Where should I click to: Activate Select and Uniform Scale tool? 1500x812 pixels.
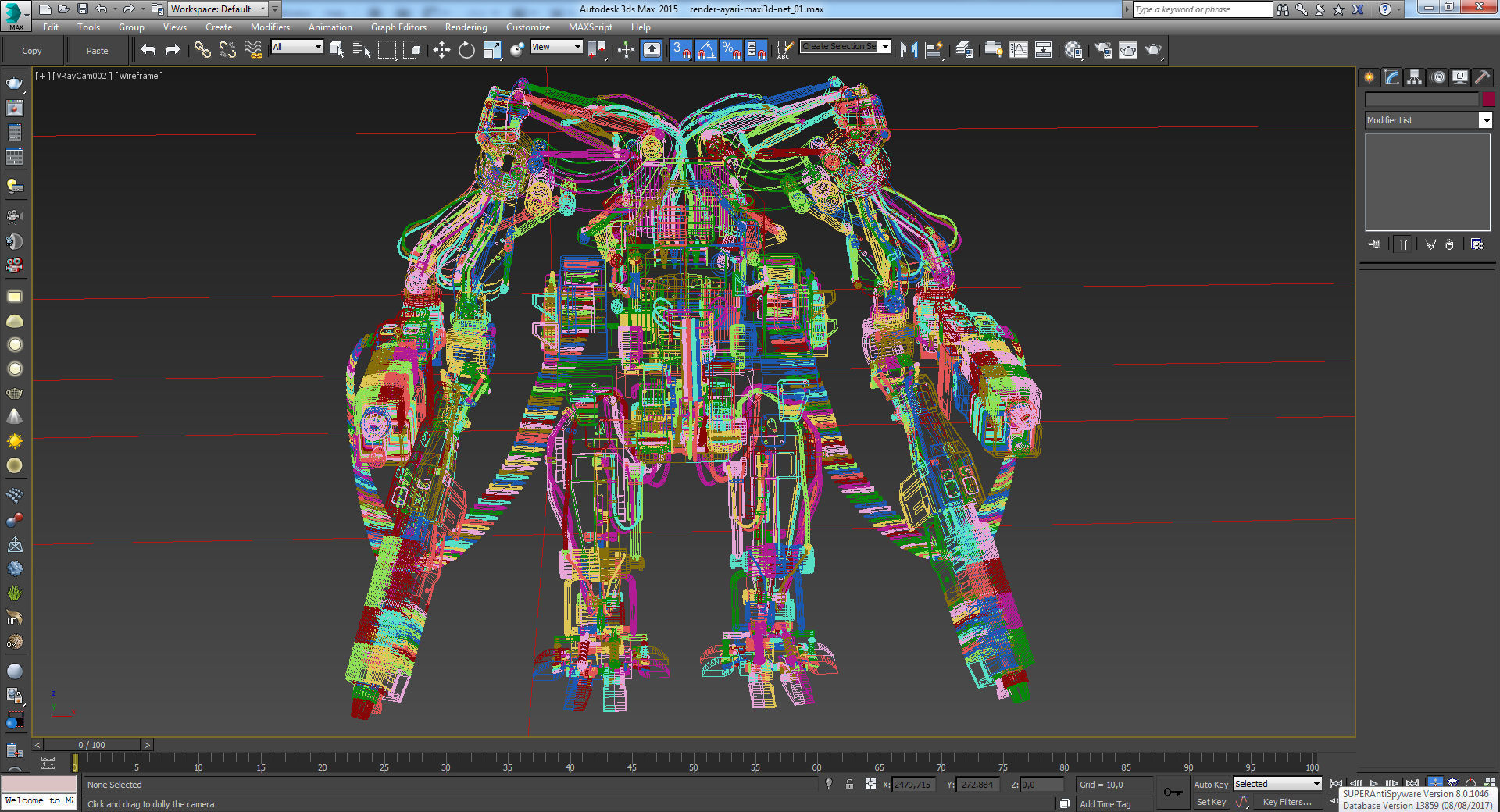click(492, 50)
